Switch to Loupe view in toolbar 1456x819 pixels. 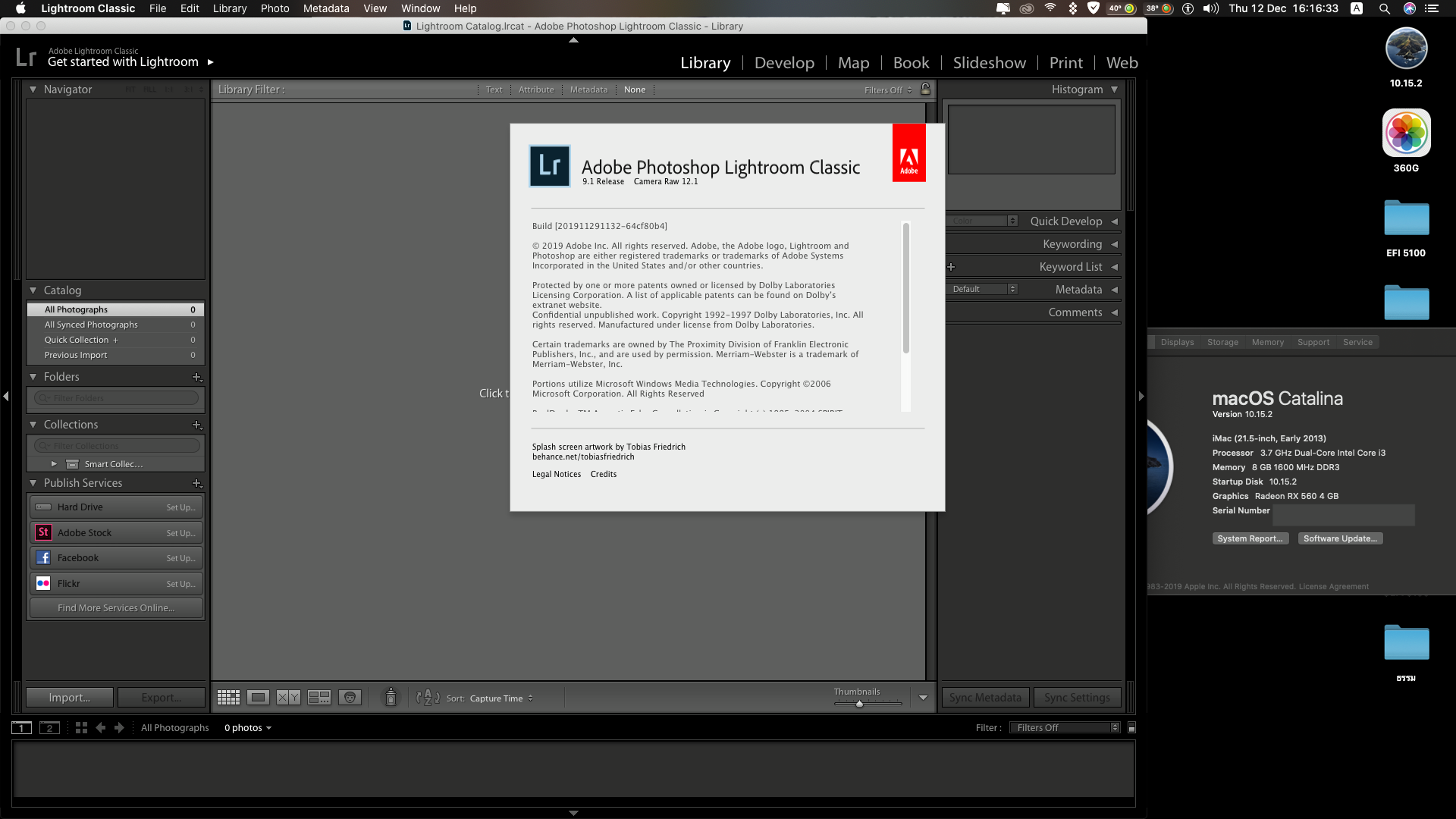(x=258, y=698)
